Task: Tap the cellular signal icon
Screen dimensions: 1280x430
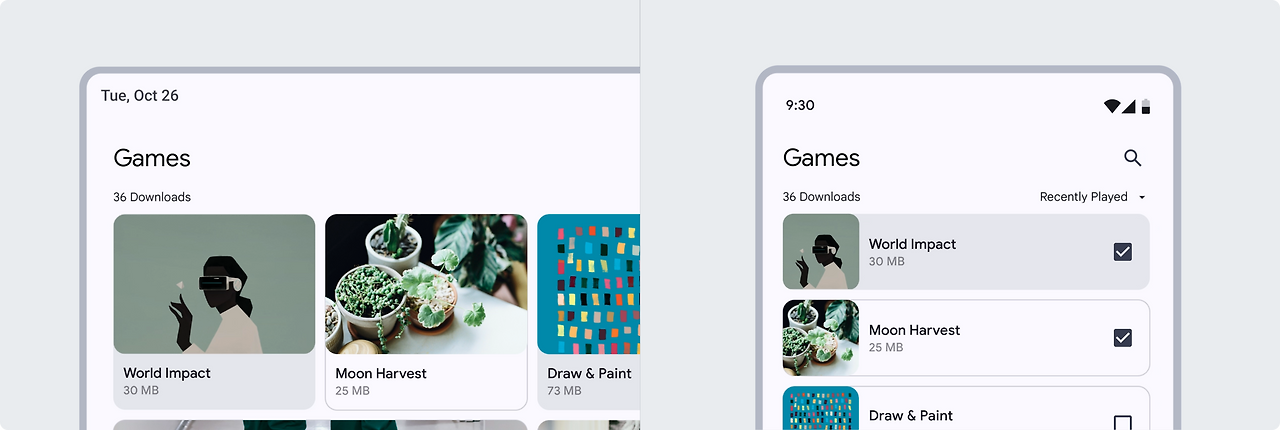Action: point(1129,106)
